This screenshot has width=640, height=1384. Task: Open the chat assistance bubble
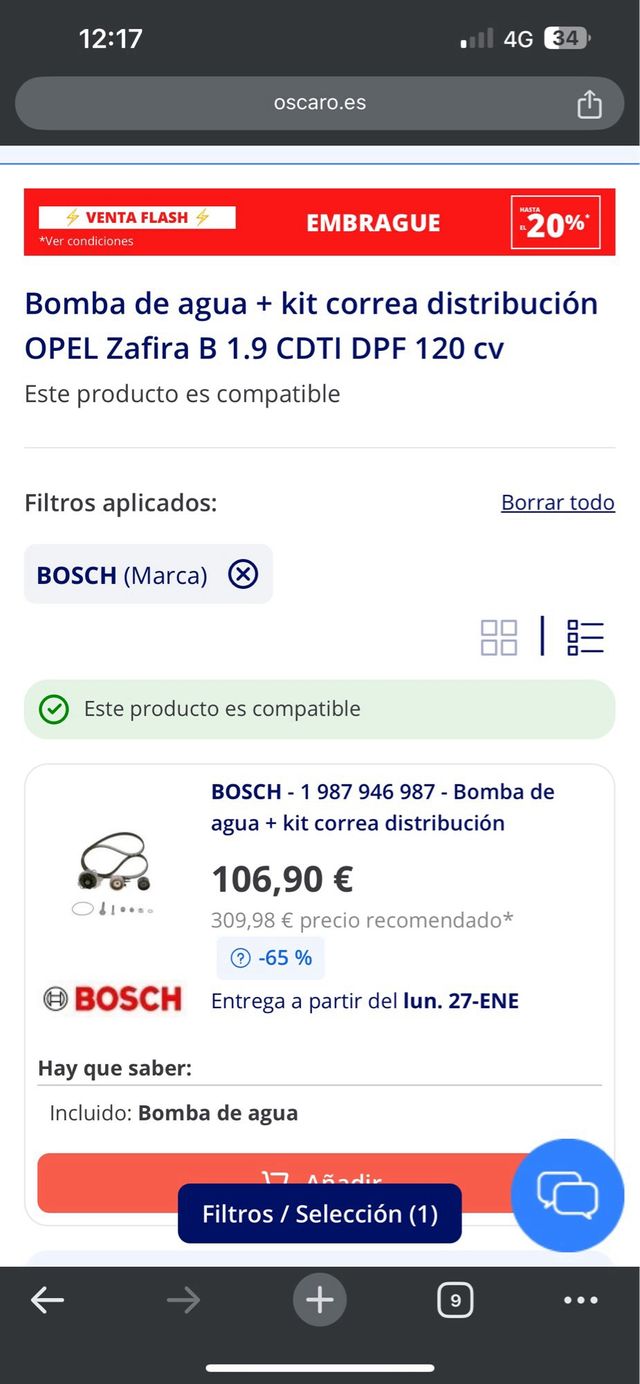567,1195
